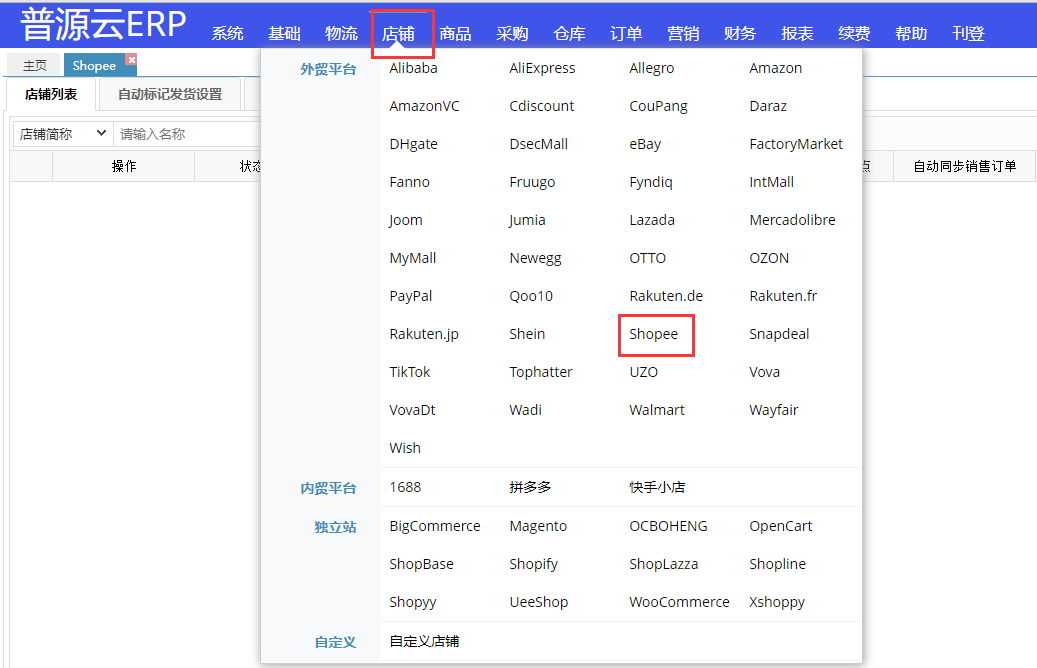Choose DHgate platform
Viewport: 1037px width, 668px height.
tap(413, 144)
